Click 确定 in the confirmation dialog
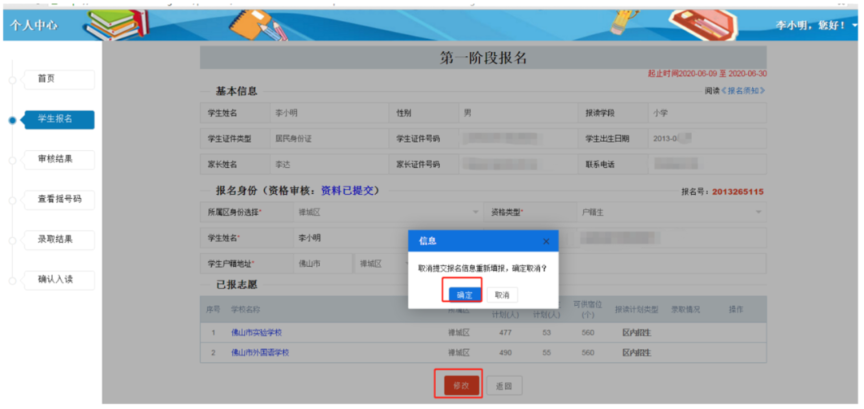The height and width of the screenshot is (409, 864). 464,295
